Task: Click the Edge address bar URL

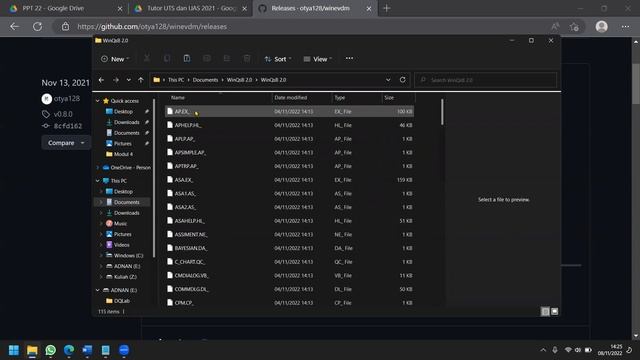Action: coord(152,27)
